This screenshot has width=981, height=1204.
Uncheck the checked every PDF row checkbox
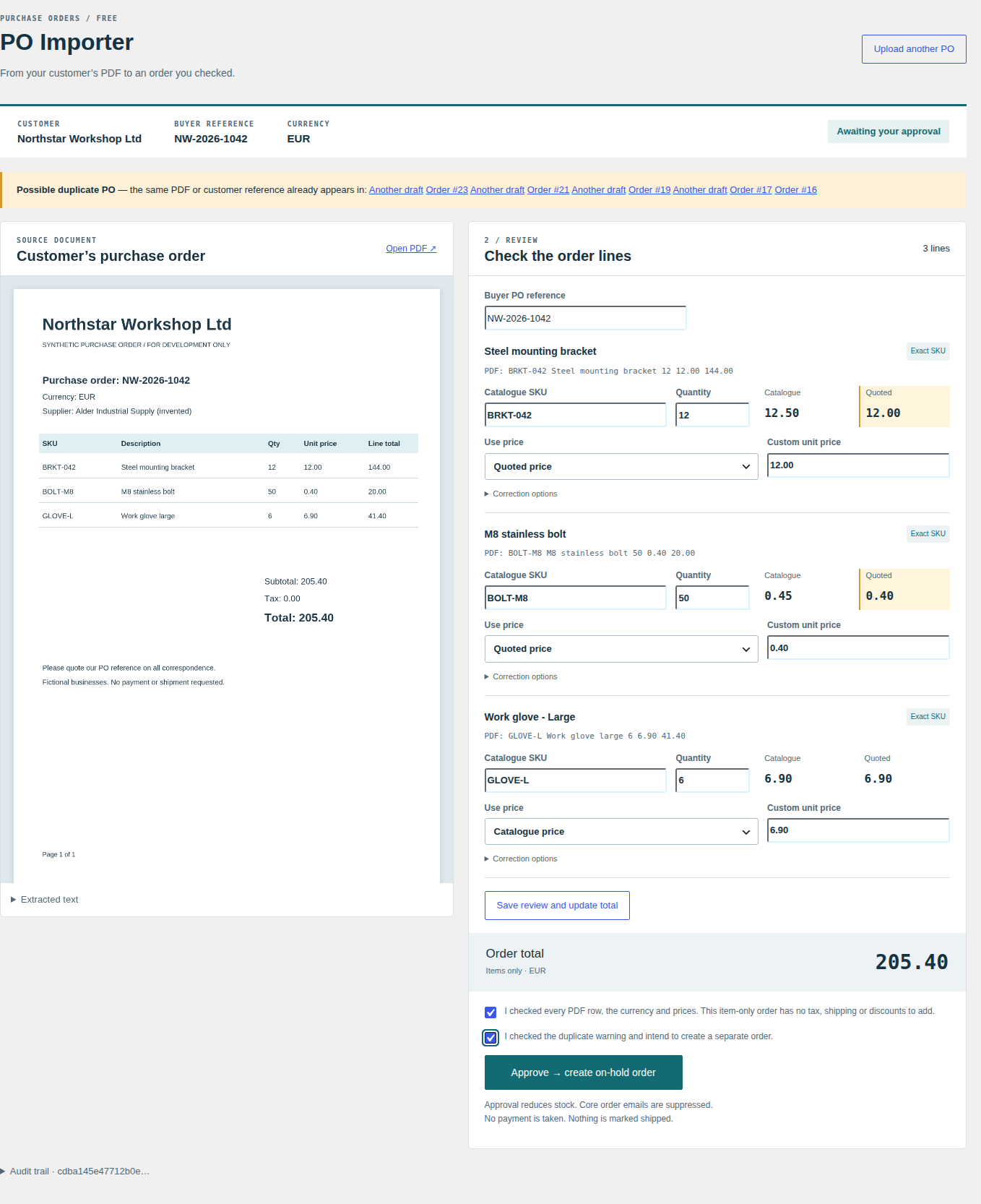point(490,1012)
